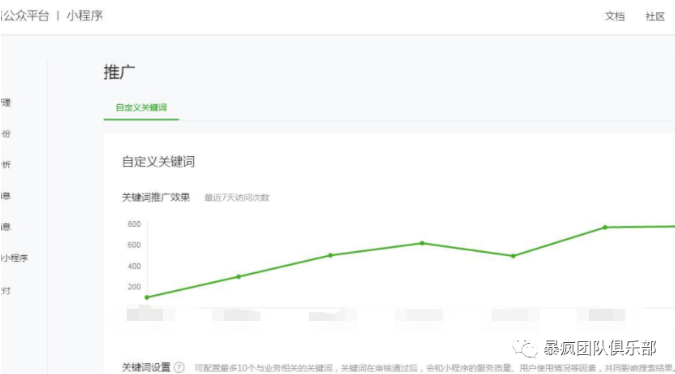Image resolution: width=675 pixels, height=374 pixels.
Task: Click the 关键词设置 label
Action: coord(146,368)
